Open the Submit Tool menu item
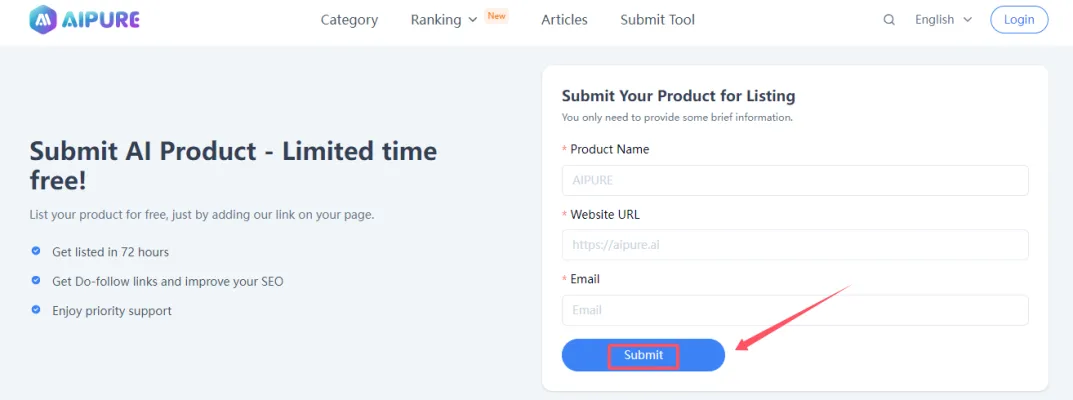This screenshot has height=400, width=1073. coord(657,20)
